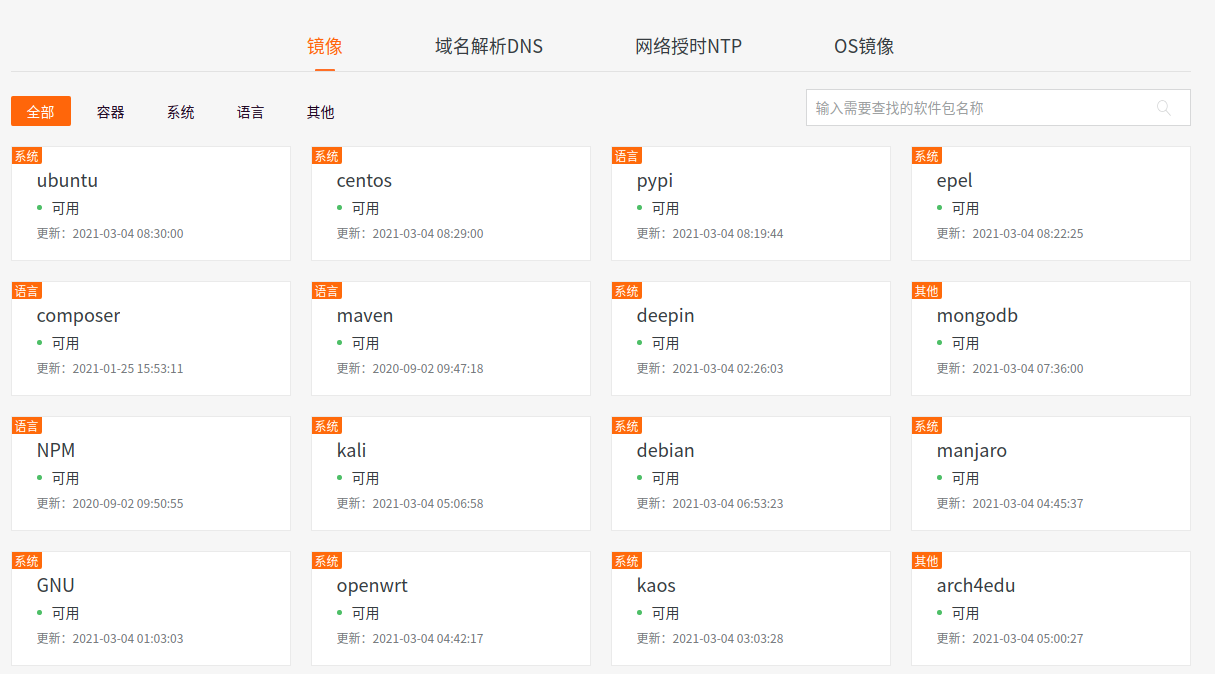Open the composer mirror card

coord(151,339)
